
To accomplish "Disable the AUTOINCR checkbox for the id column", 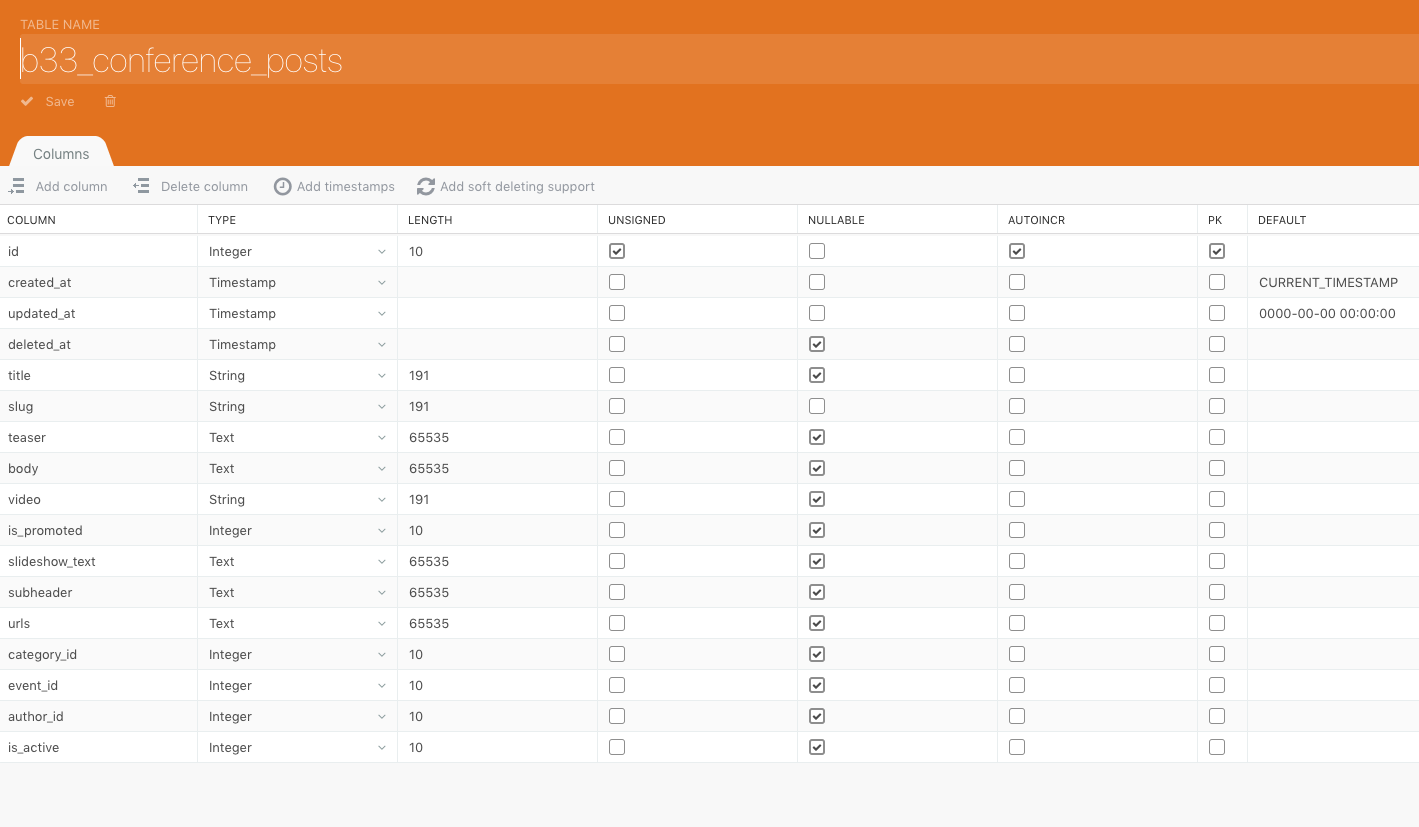I will pos(1017,251).
